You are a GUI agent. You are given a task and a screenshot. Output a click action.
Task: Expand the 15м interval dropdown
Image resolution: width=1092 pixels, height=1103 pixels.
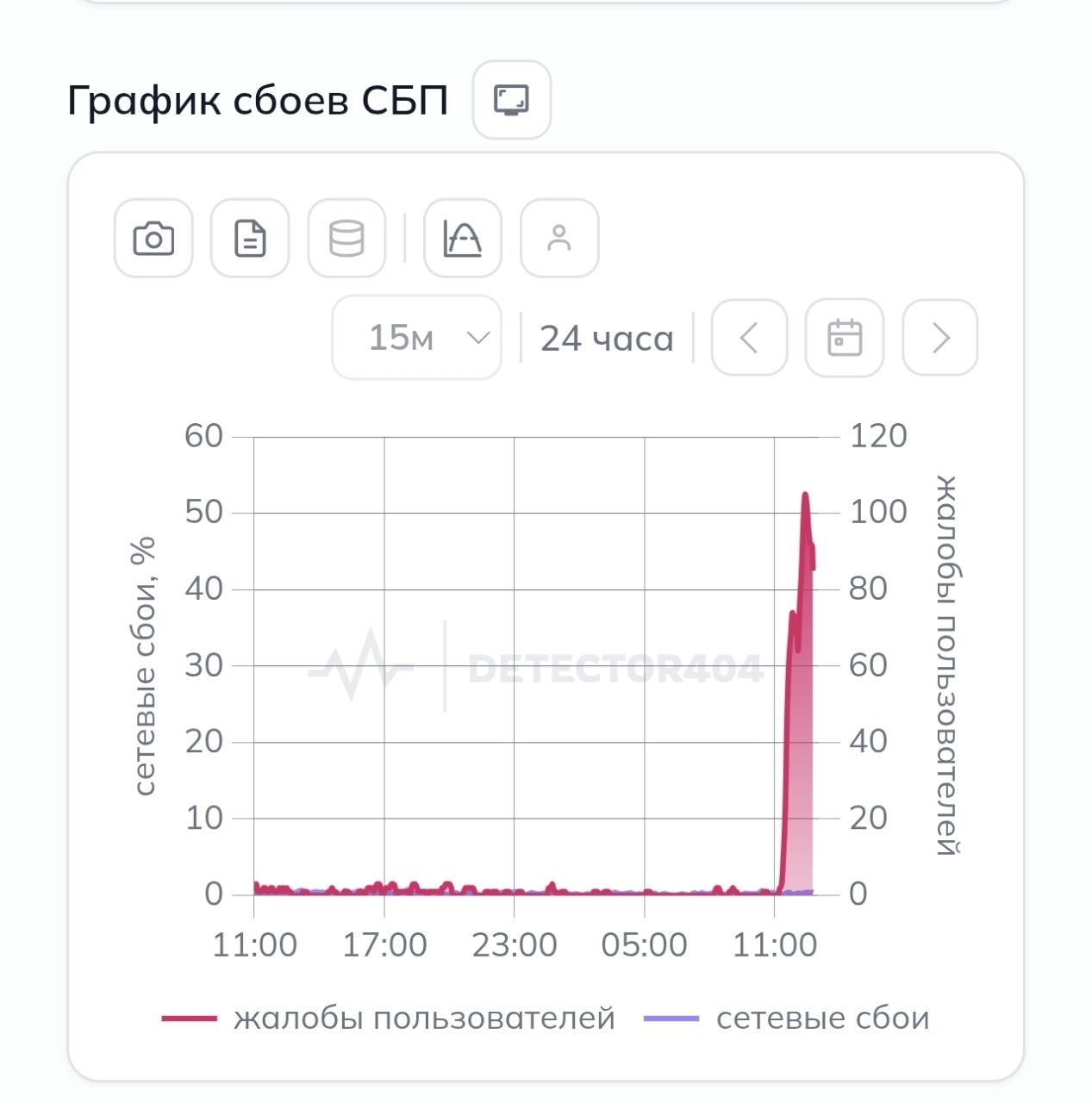417,338
